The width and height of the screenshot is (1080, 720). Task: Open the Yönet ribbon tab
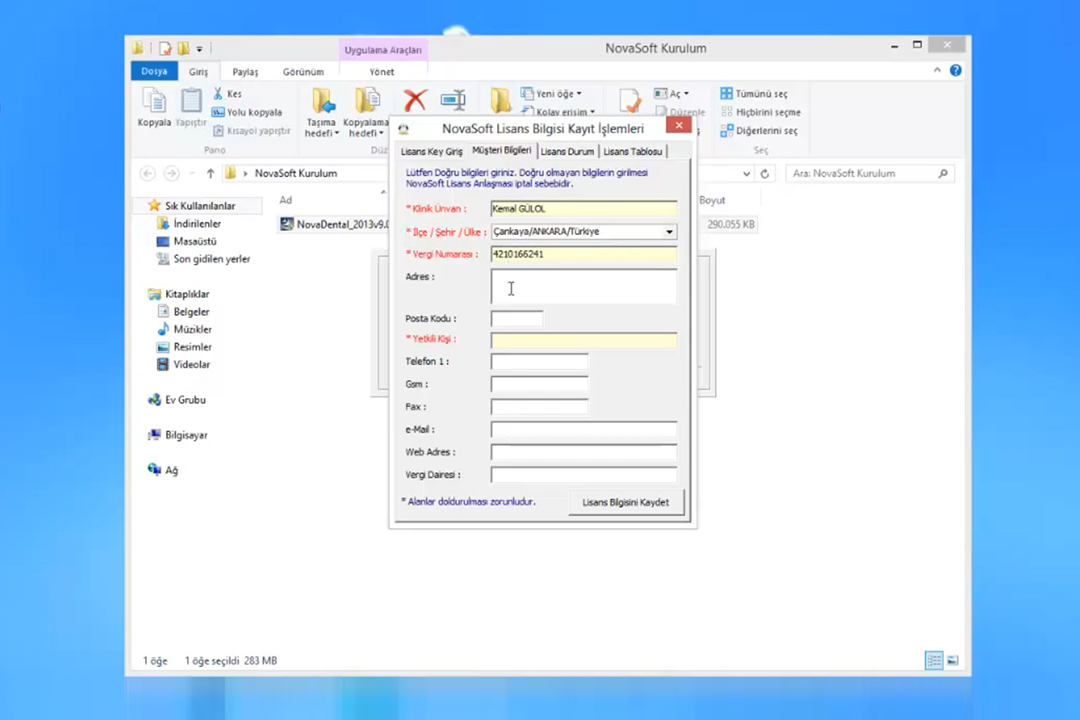coord(382,72)
